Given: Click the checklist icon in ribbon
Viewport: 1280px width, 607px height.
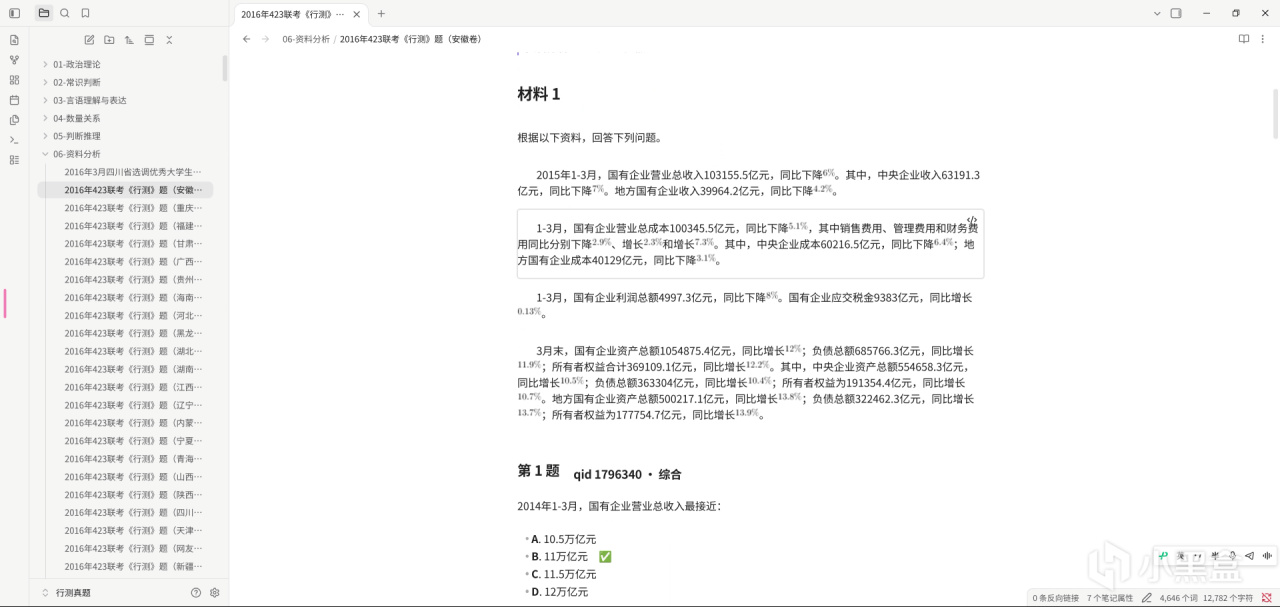Looking at the screenshot, I should point(14,160).
